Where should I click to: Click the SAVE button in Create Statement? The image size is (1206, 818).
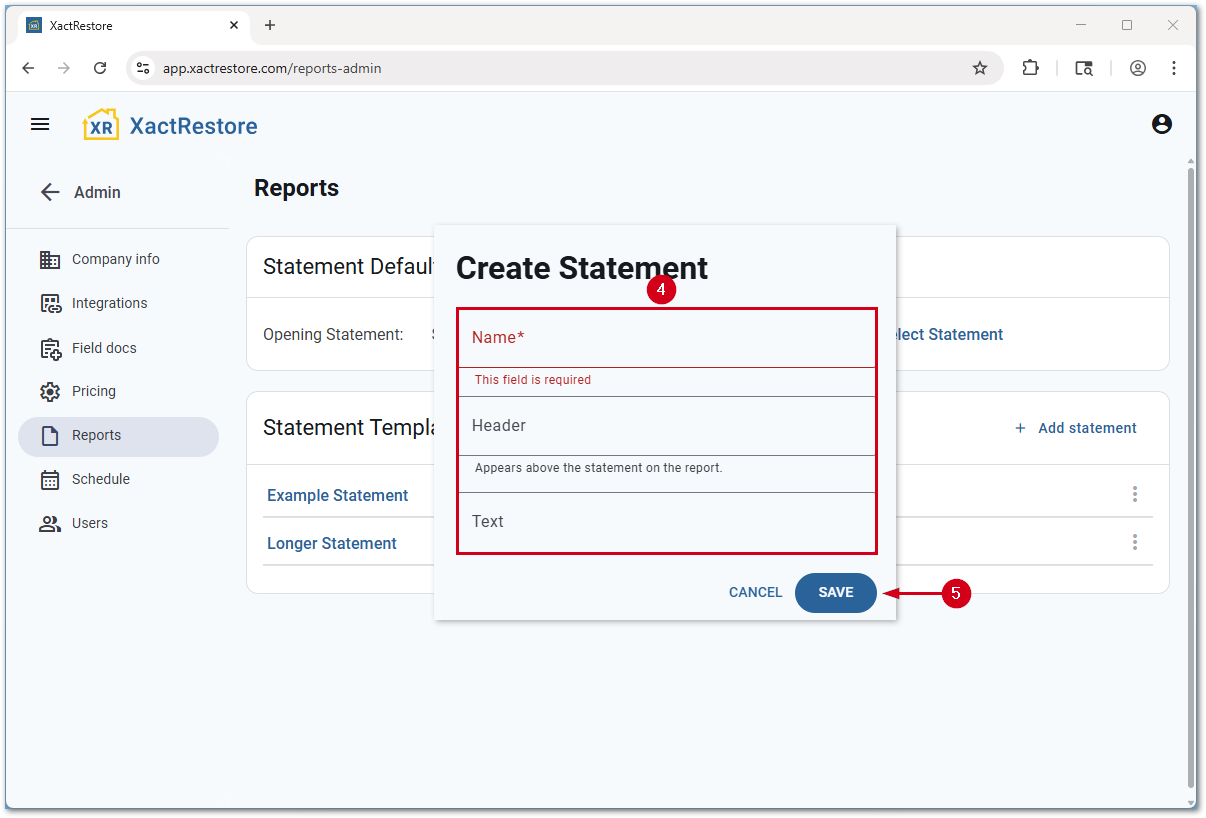836,592
